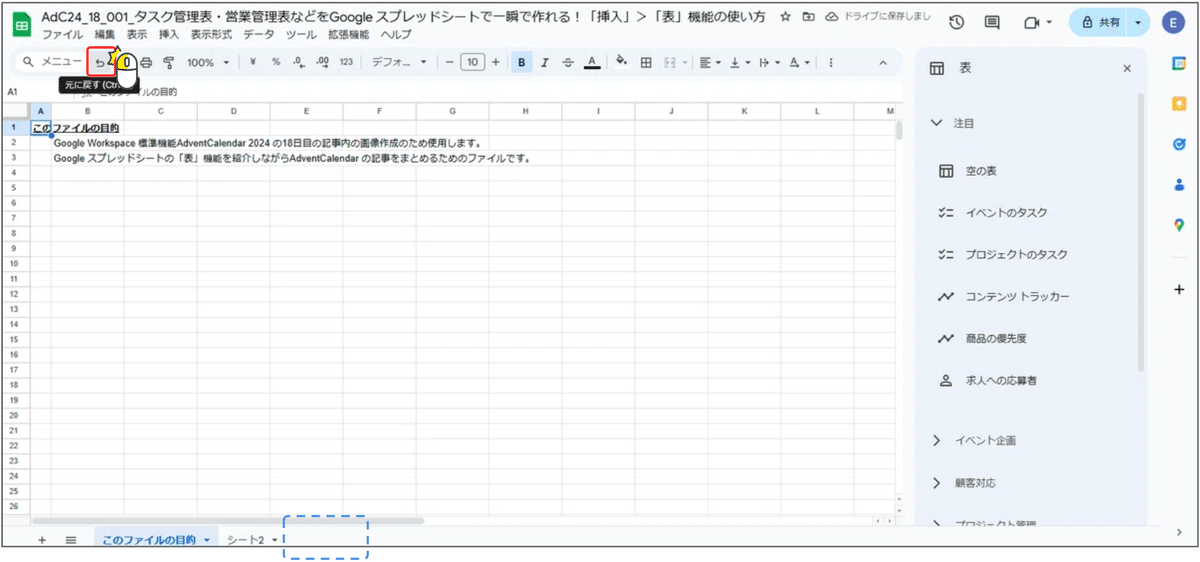Click the font size field showing 10
Viewport: 1200px width, 562px height.
(473, 62)
